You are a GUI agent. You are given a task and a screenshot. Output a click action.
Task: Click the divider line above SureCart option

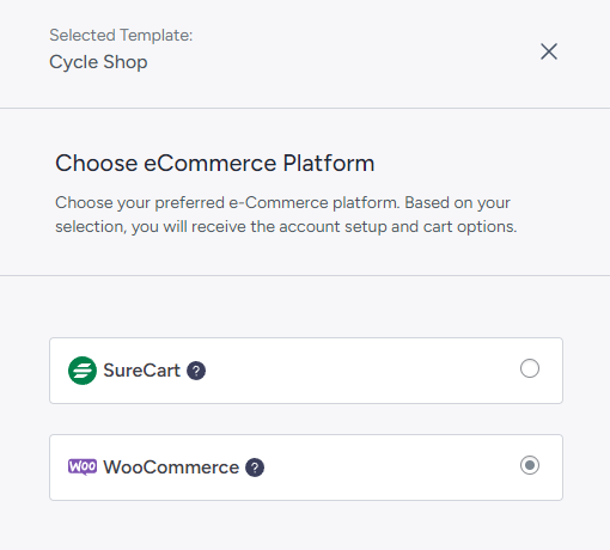pyautogui.click(x=305, y=275)
